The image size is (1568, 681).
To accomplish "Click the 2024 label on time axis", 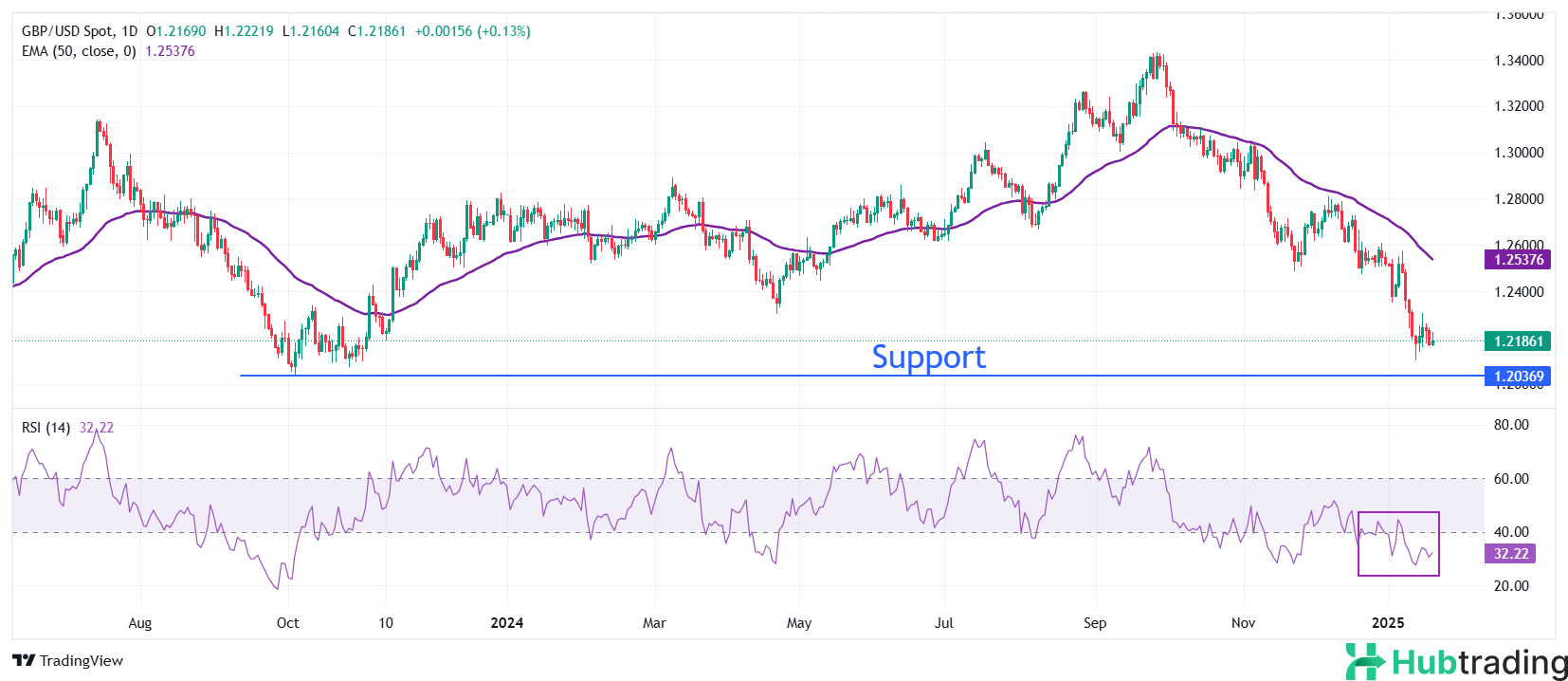I will (506, 623).
